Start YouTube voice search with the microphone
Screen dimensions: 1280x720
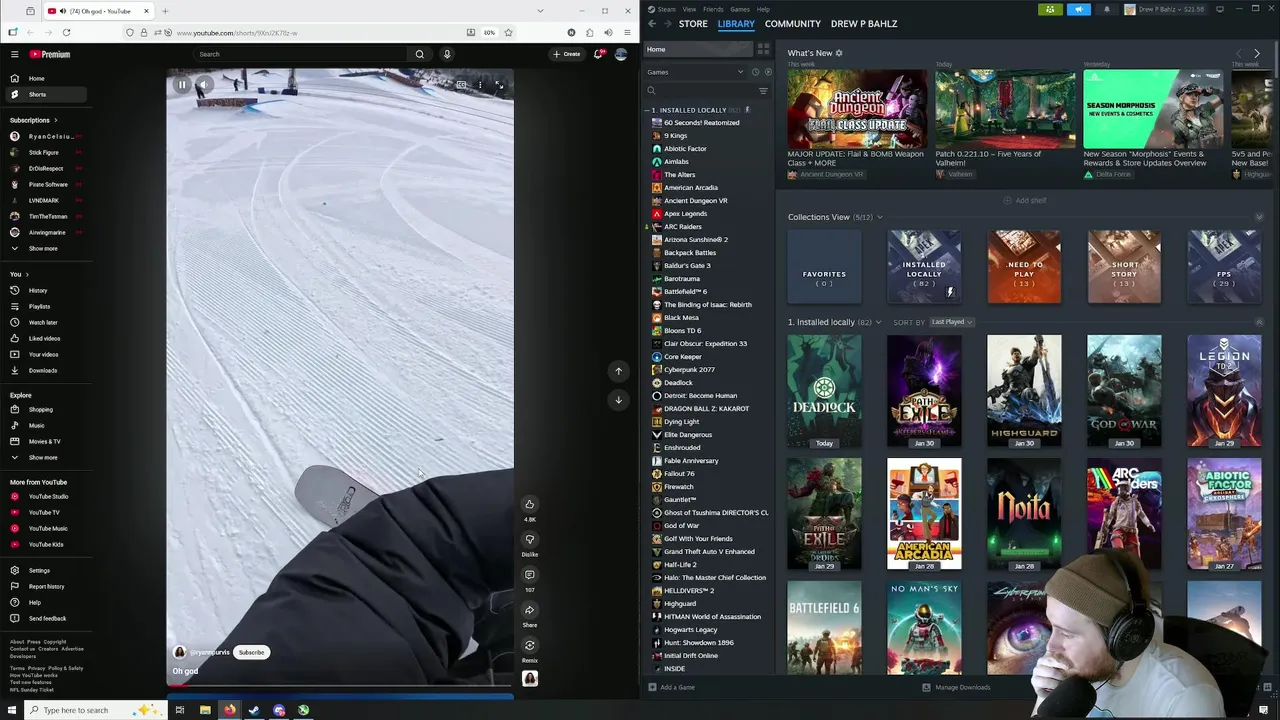tap(447, 54)
